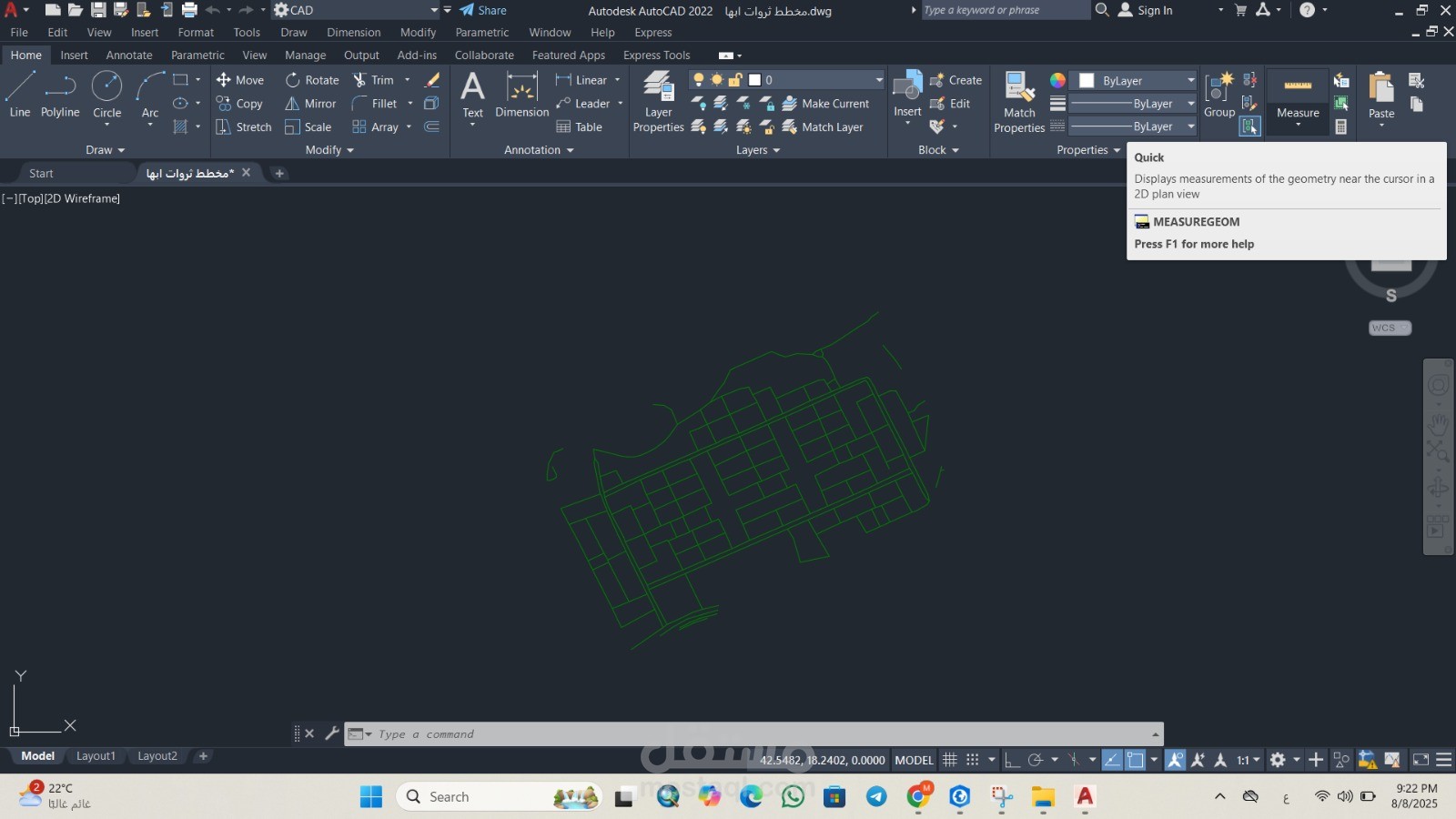Image resolution: width=1456 pixels, height=819 pixels.
Task: Activate the Rotate tool
Action: 312,80
